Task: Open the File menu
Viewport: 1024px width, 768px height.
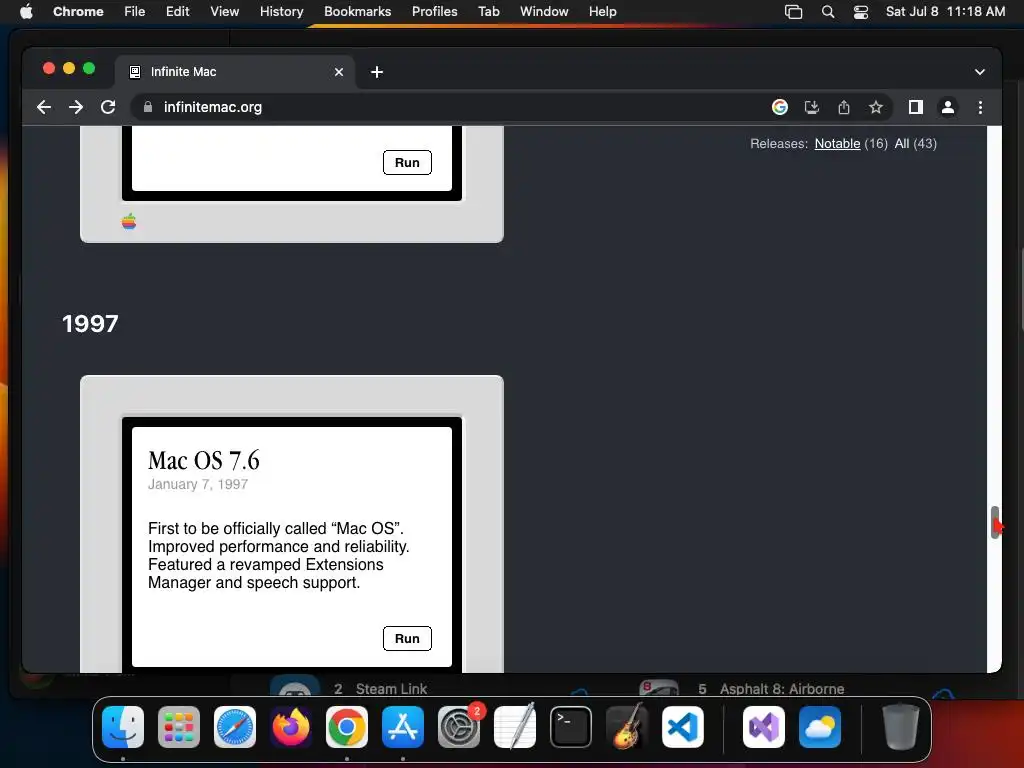Action: 135,12
